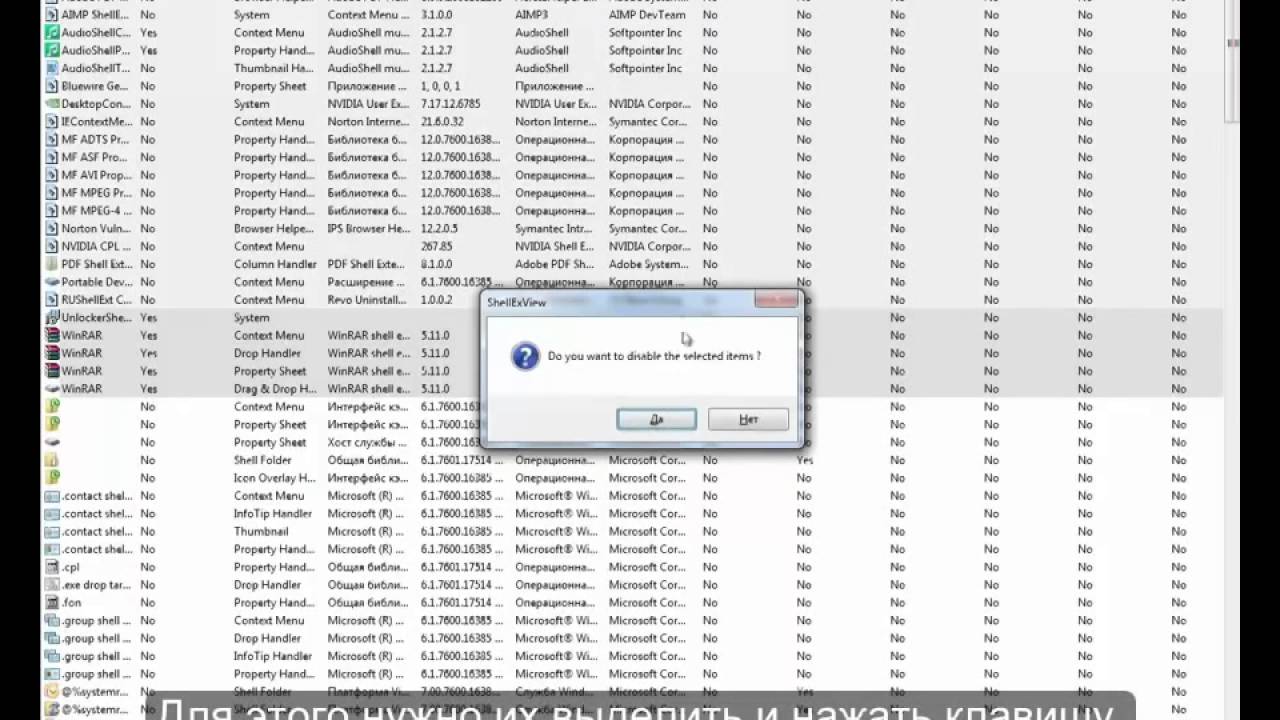Click the MF ADTS Pr... row icon
The width and height of the screenshot is (1280, 720).
tap(52, 140)
